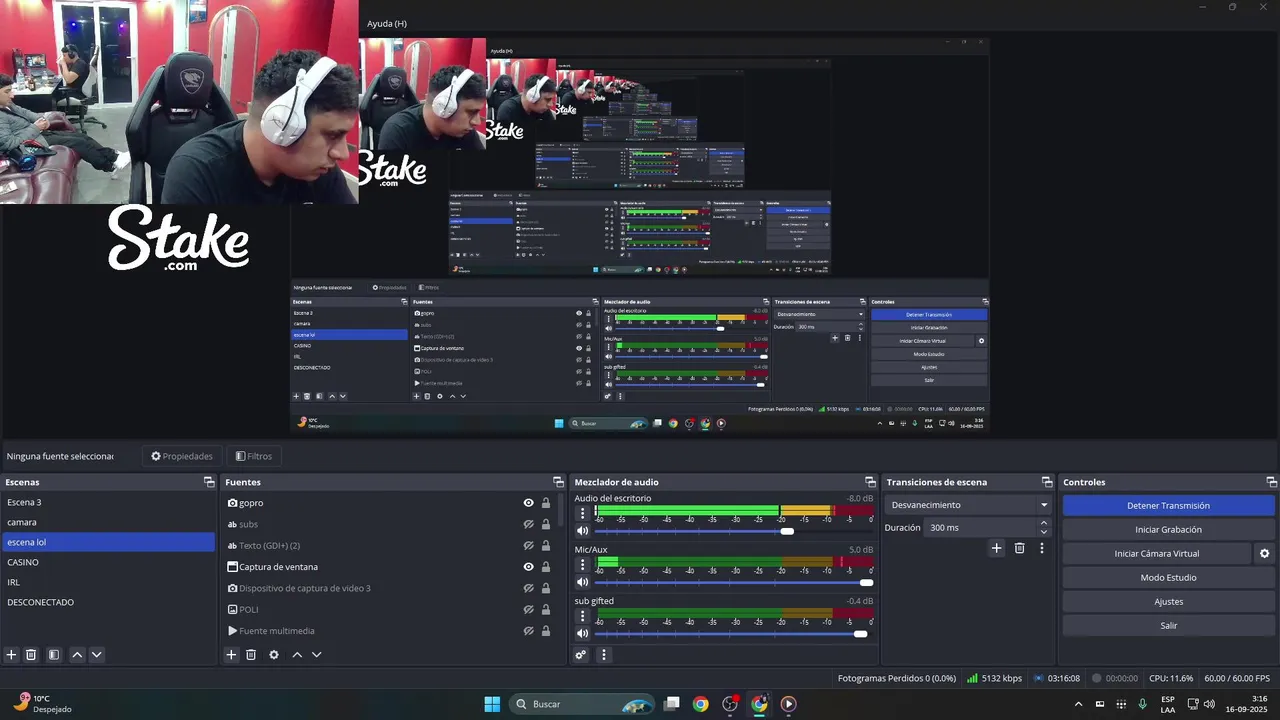
Task: Show the Dispositivo de captura de video 3 source
Action: (529, 588)
